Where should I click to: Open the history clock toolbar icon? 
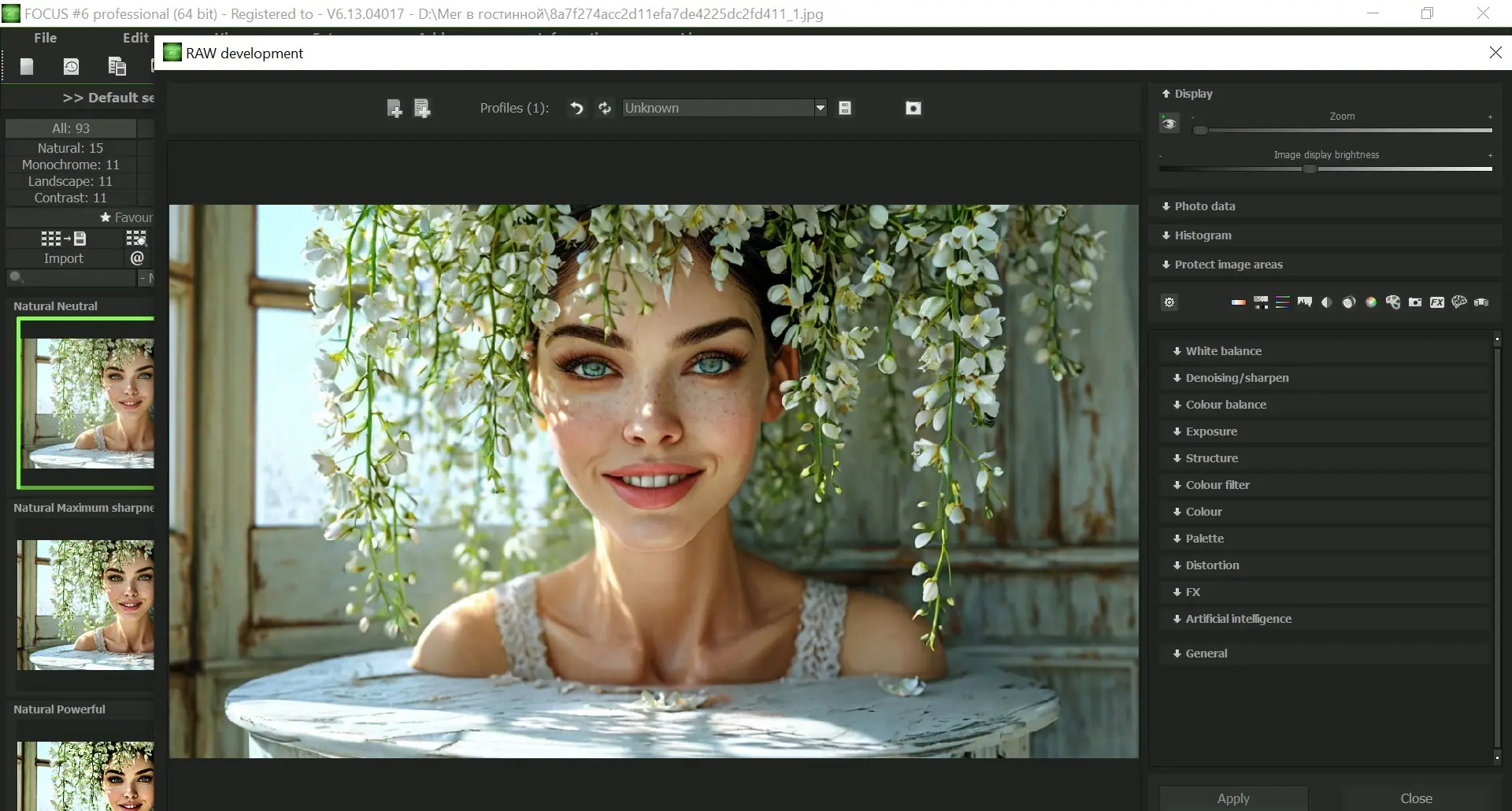pyautogui.click(x=71, y=67)
